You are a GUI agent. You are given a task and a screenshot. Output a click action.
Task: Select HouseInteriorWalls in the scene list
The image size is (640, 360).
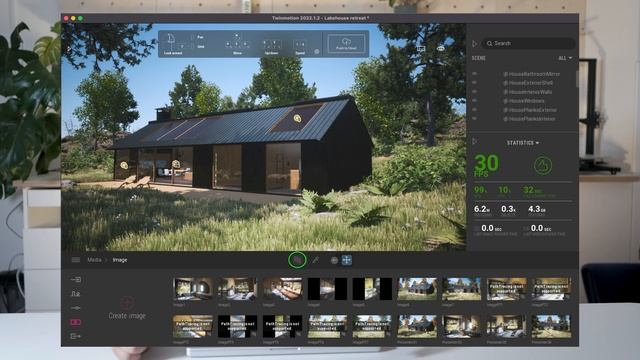528,92
